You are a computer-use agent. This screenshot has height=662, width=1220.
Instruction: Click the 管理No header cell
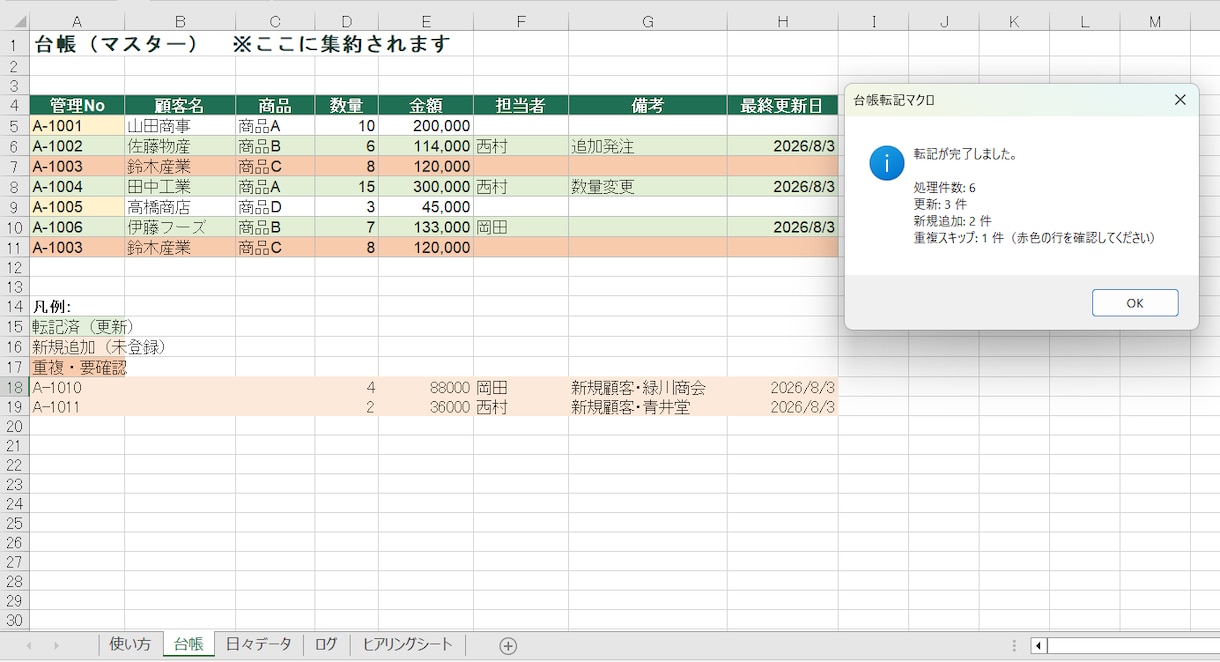[x=77, y=106]
